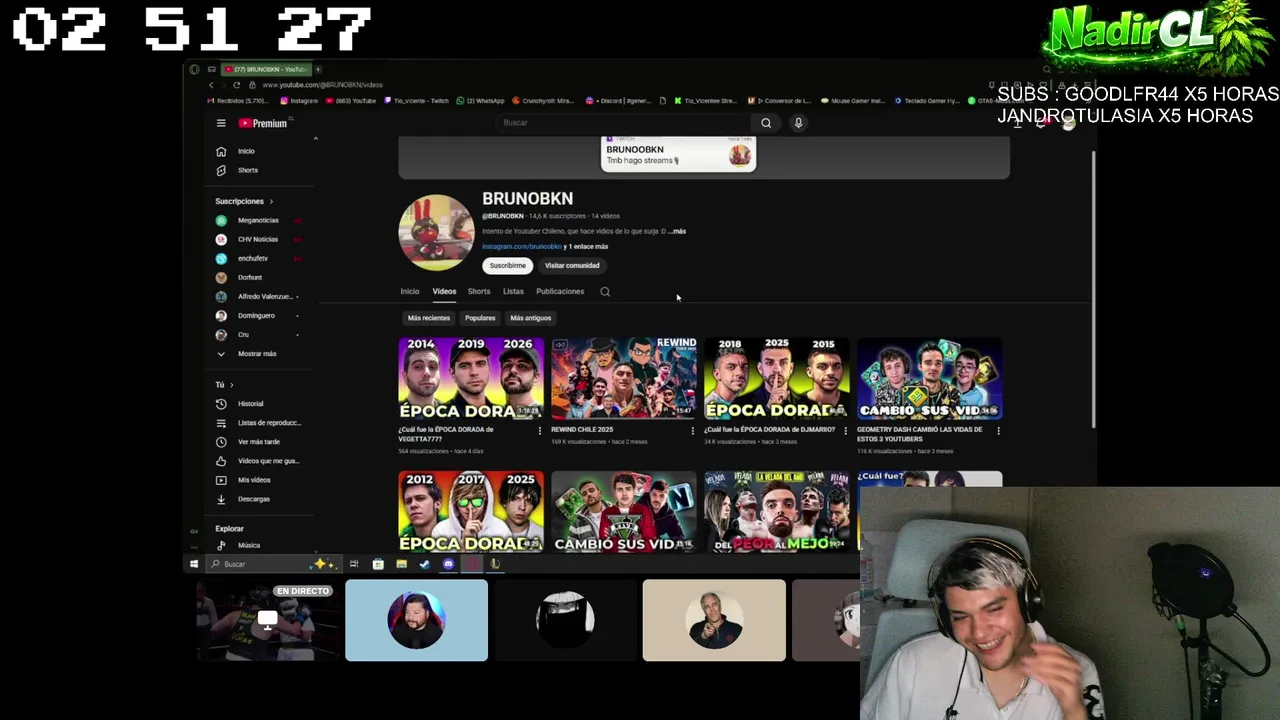The width and height of the screenshot is (1280, 720).
Task: Switch to channel Listas tab
Action: point(513,292)
